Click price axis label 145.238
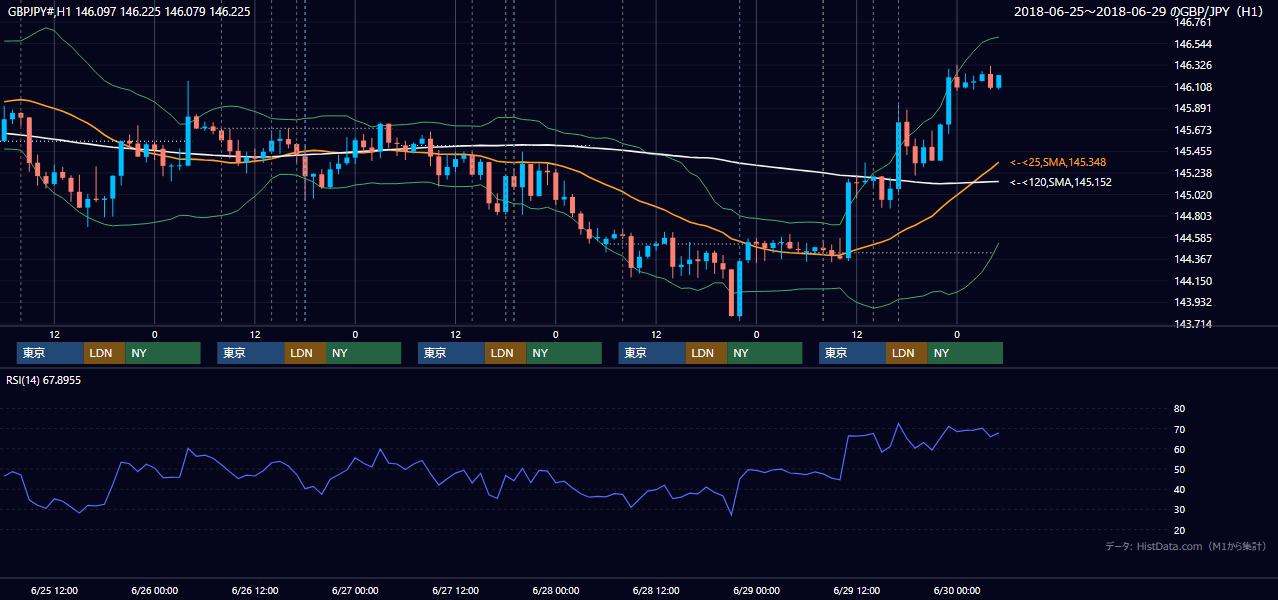The width and height of the screenshot is (1278, 600). (1194, 173)
